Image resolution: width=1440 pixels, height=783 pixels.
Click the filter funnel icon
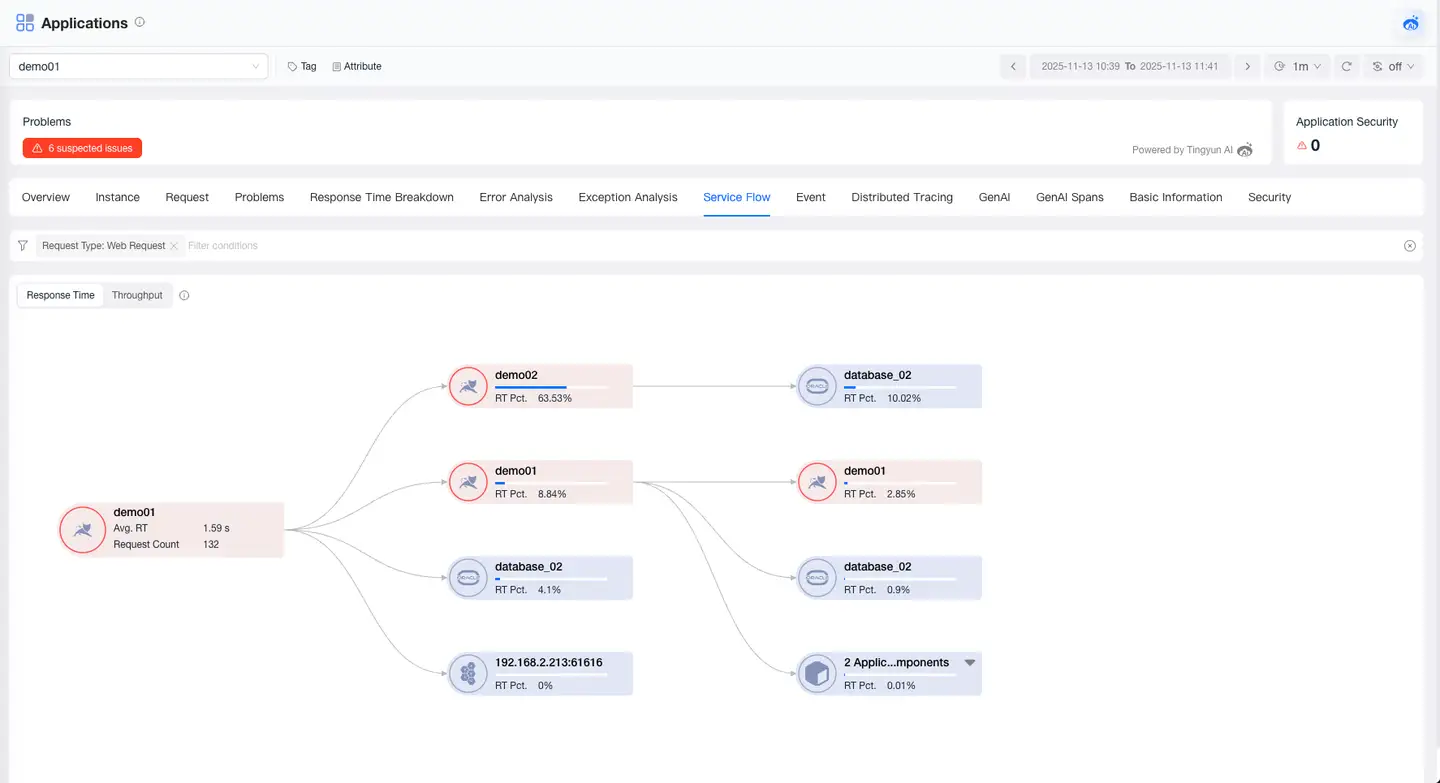pos(22,245)
